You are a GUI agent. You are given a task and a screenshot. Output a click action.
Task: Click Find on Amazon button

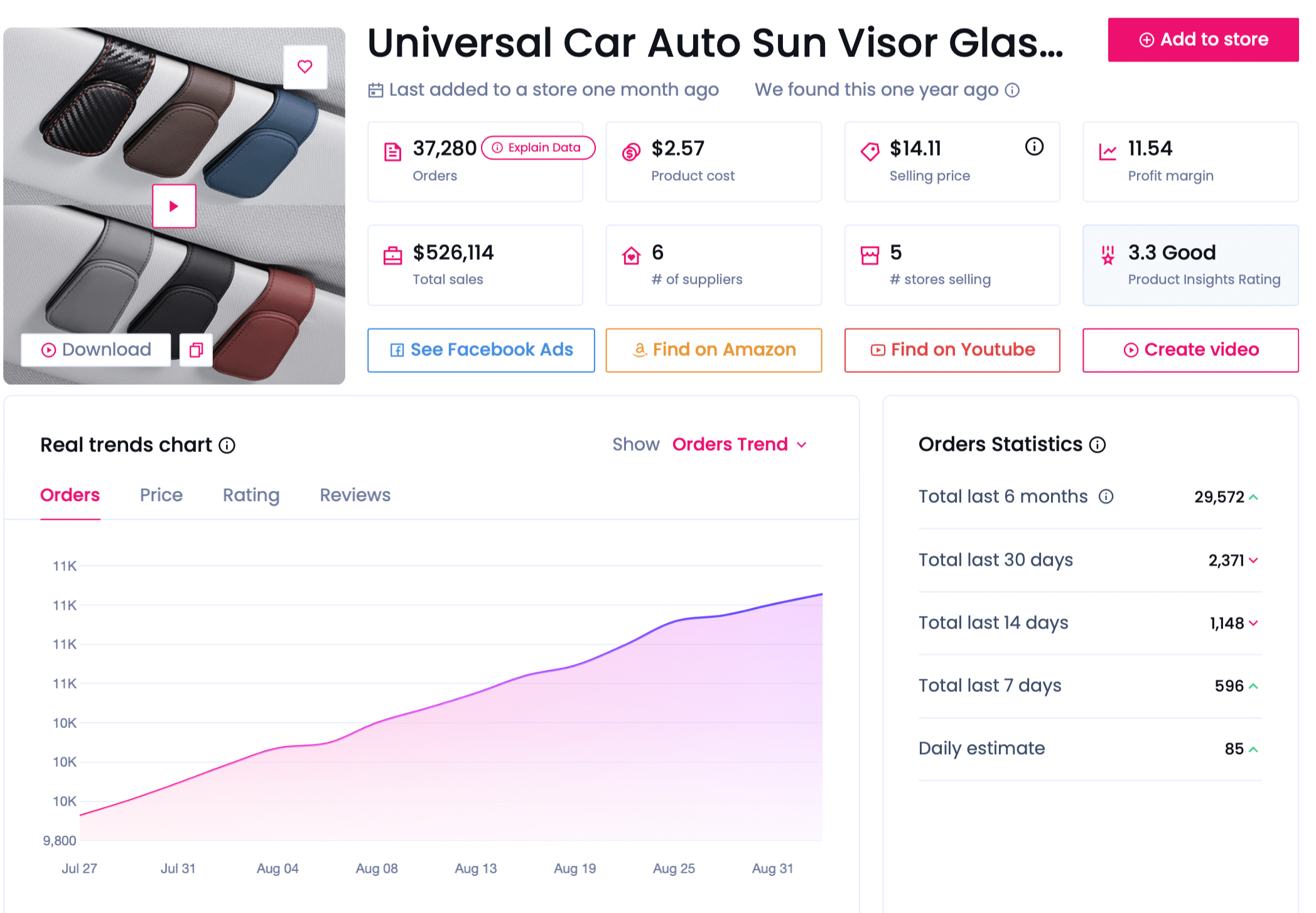[x=713, y=350]
